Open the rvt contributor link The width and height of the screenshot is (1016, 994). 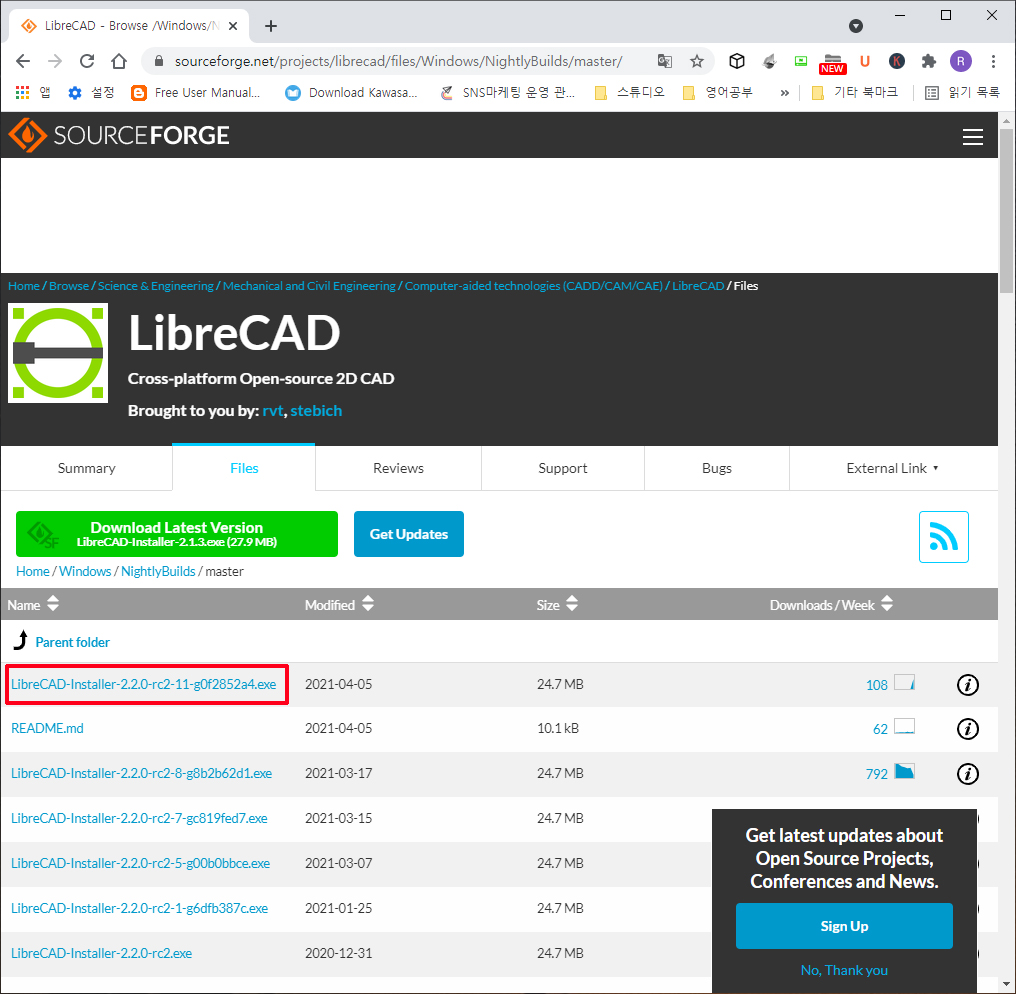(x=272, y=411)
